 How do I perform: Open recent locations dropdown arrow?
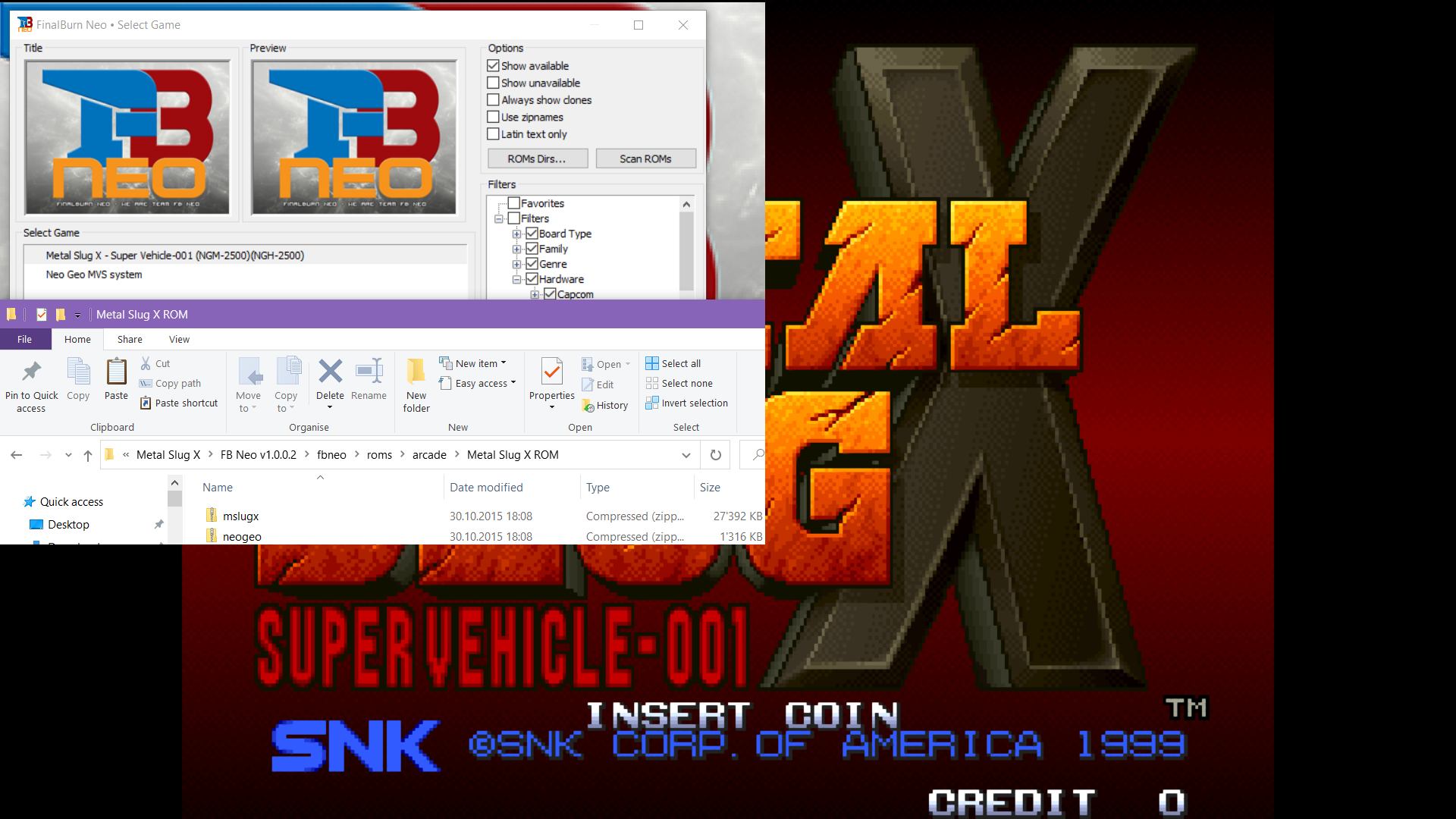coord(68,455)
